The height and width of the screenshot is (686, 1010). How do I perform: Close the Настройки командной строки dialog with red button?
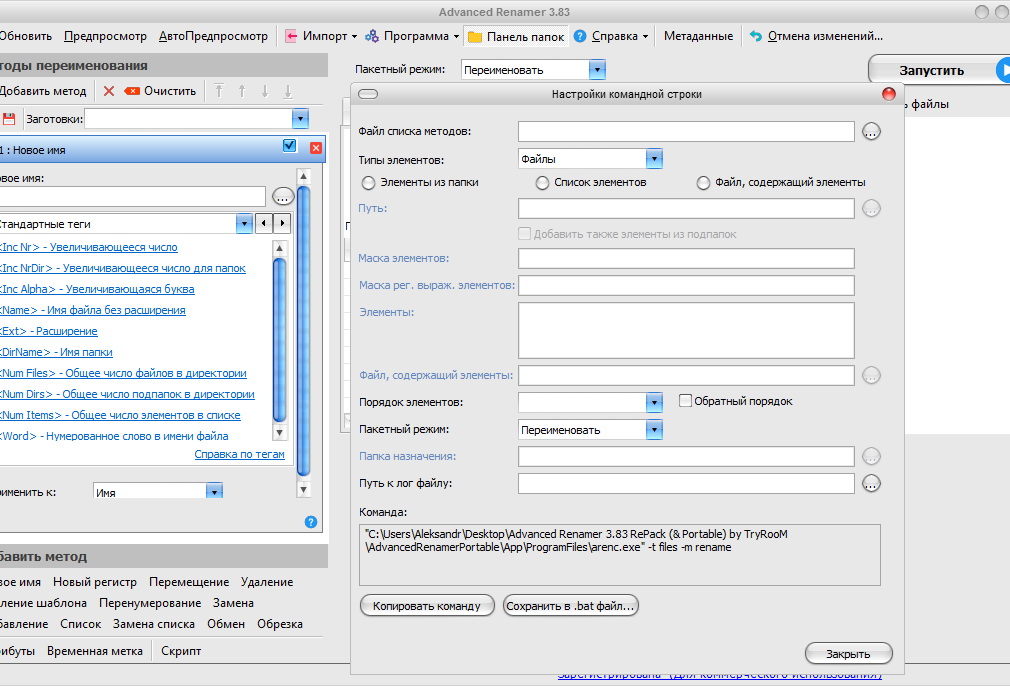point(889,94)
